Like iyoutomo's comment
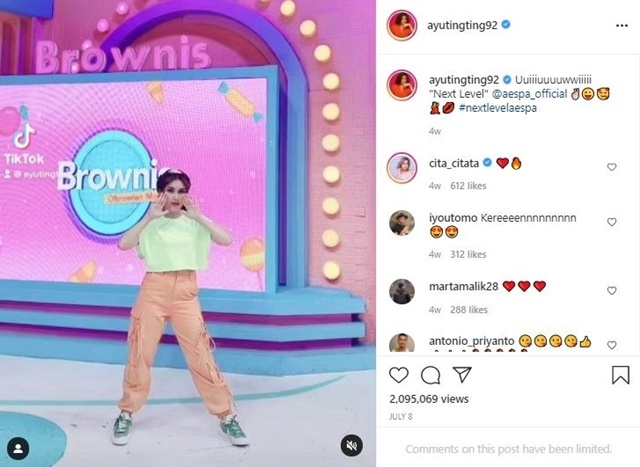The image size is (640, 467). click(611, 222)
